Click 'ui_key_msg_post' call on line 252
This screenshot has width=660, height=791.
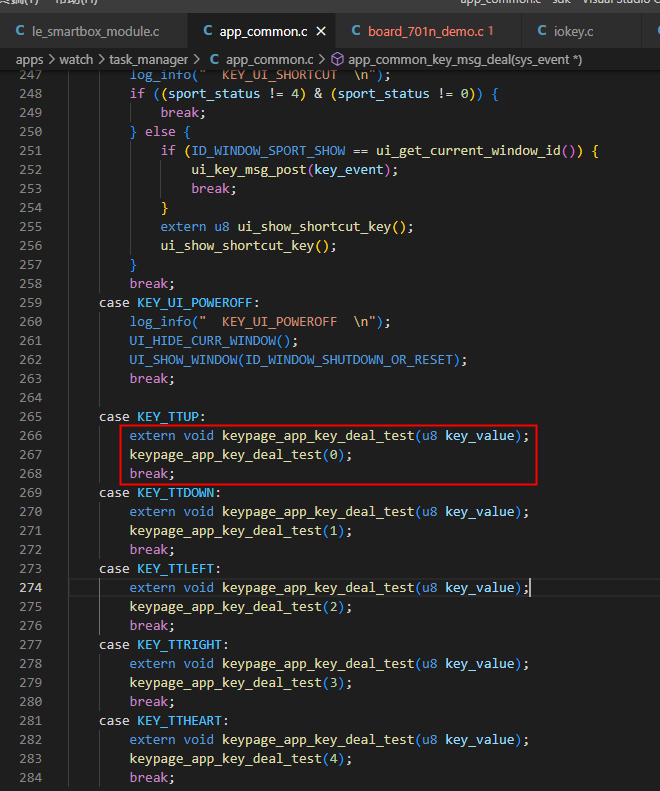(249, 170)
